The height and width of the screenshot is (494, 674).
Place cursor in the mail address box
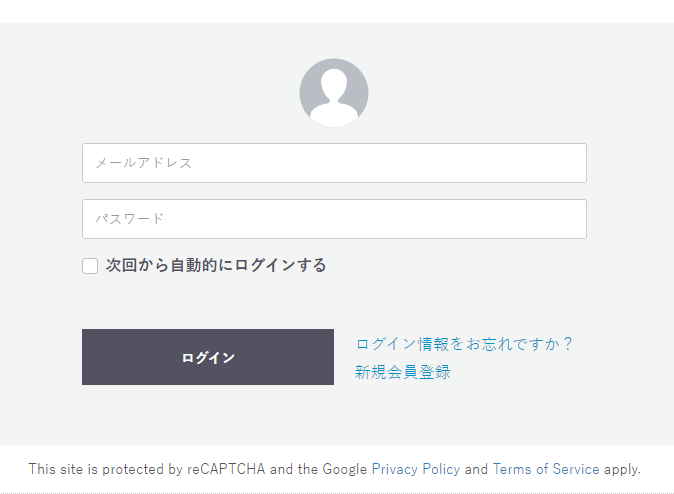pyautogui.click(x=334, y=163)
